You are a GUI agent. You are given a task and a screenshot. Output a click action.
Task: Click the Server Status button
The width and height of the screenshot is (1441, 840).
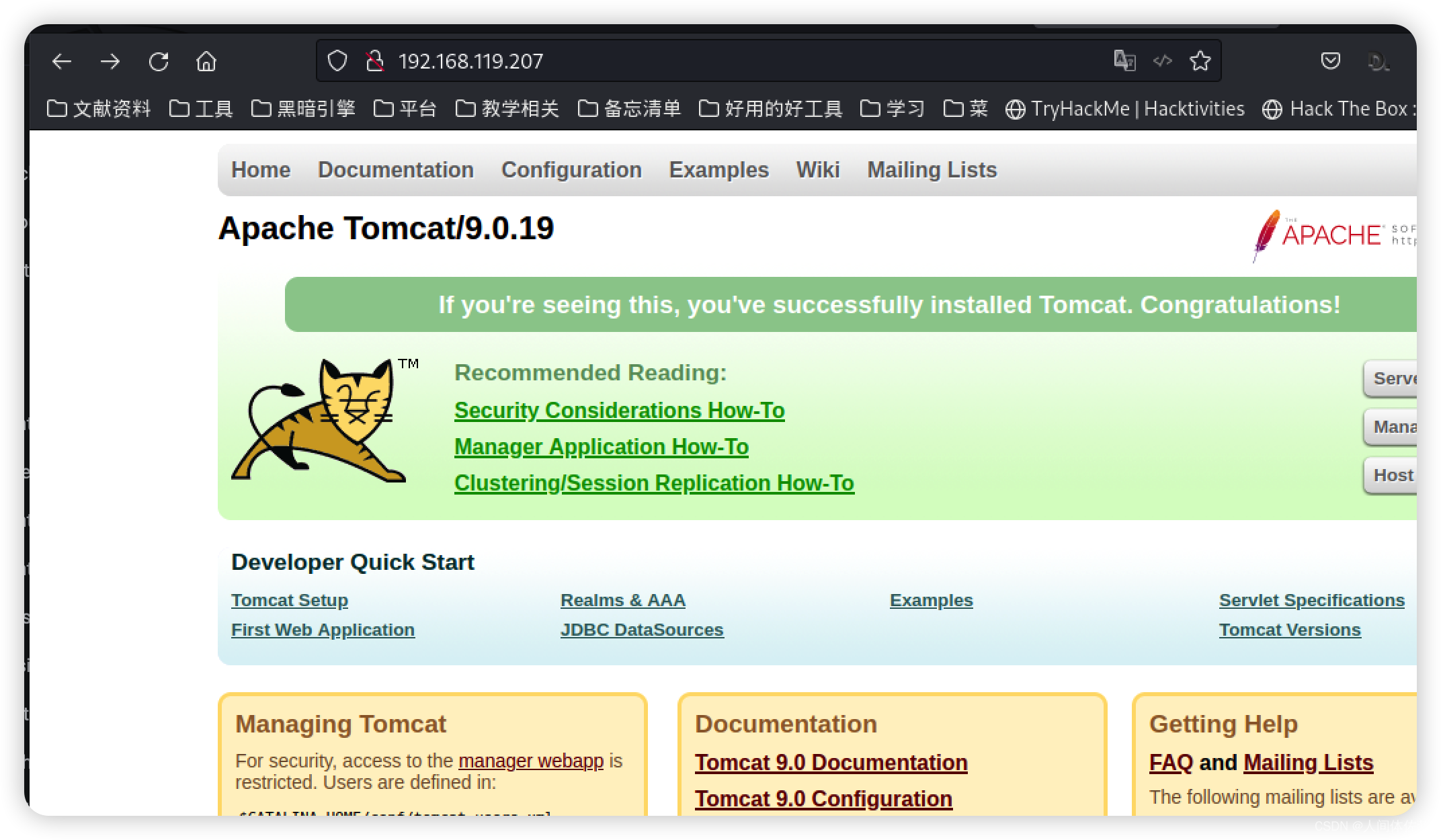click(x=1391, y=378)
